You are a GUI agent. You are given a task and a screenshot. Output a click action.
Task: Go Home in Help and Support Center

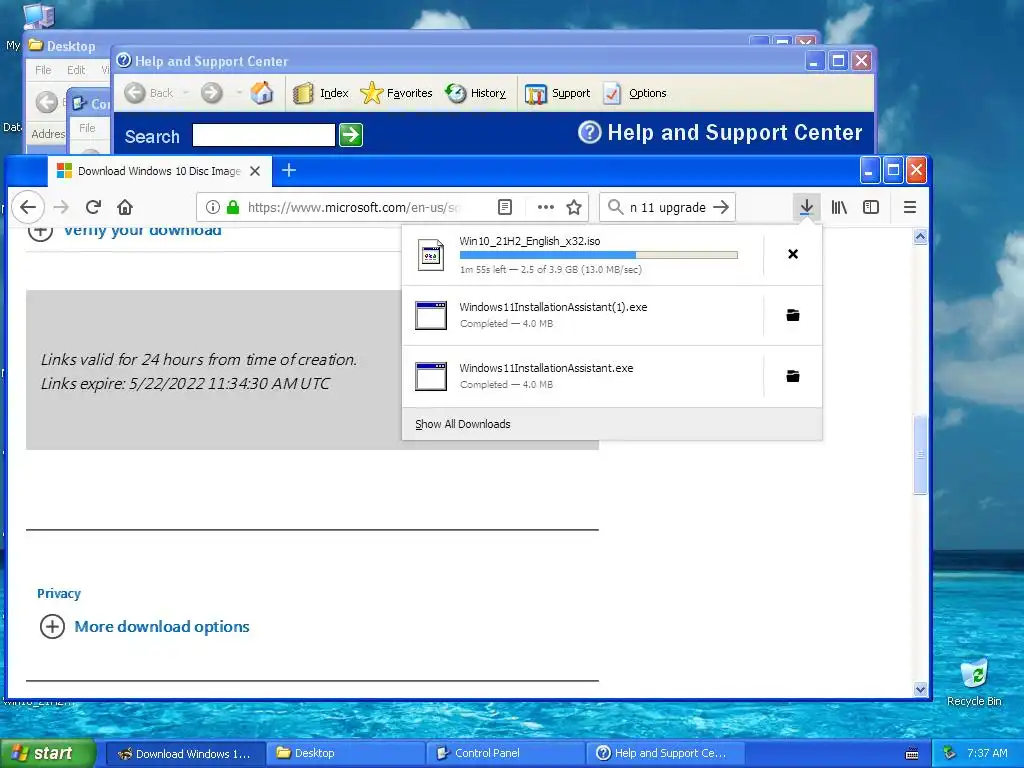[x=262, y=93]
